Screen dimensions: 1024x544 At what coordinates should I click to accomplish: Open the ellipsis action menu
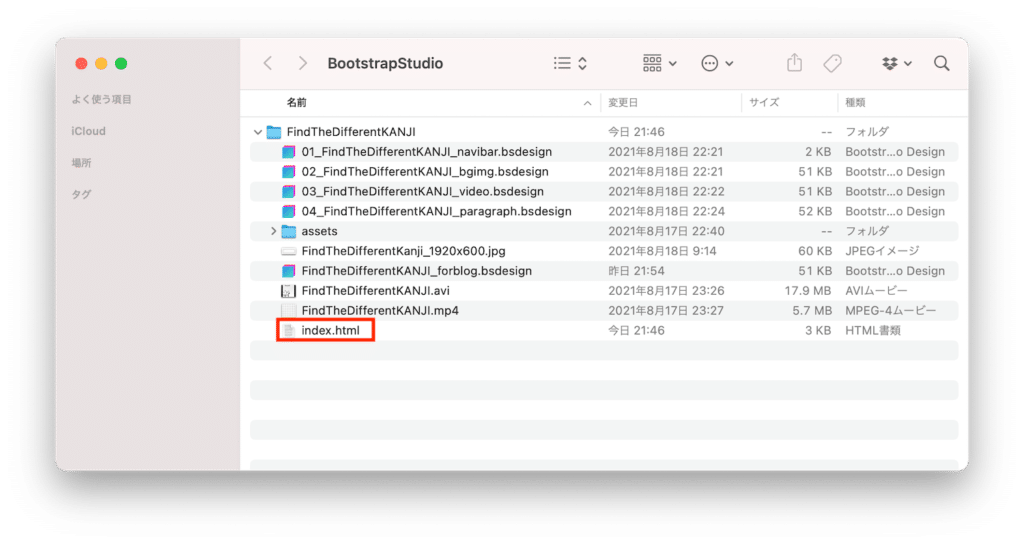(717, 63)
